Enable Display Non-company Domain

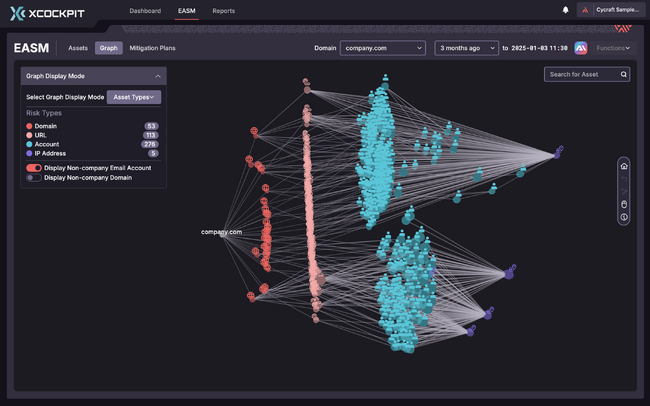tap(34, 178)
